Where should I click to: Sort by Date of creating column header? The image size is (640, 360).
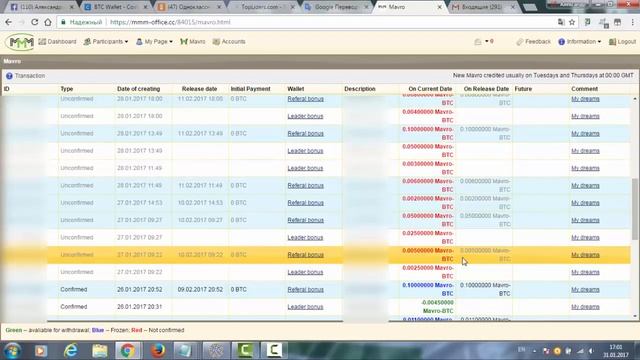pos(138,89)
